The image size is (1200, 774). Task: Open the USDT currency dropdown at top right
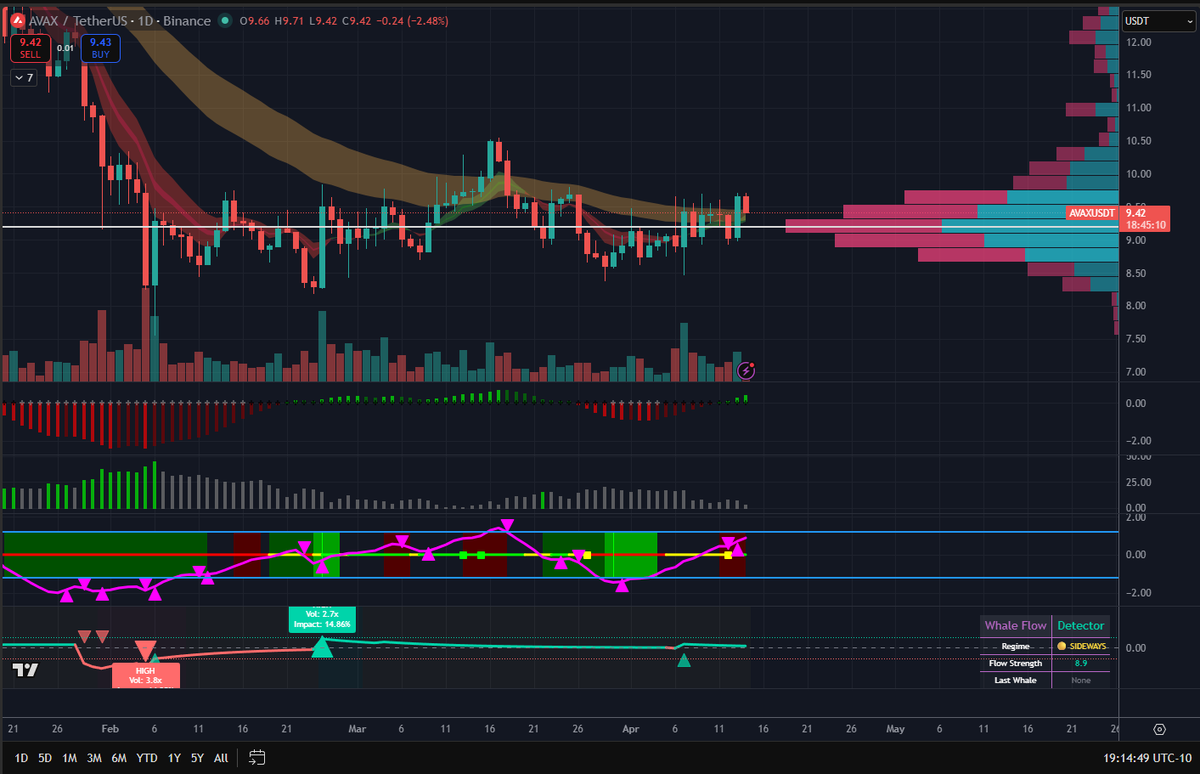(1157, 20)
